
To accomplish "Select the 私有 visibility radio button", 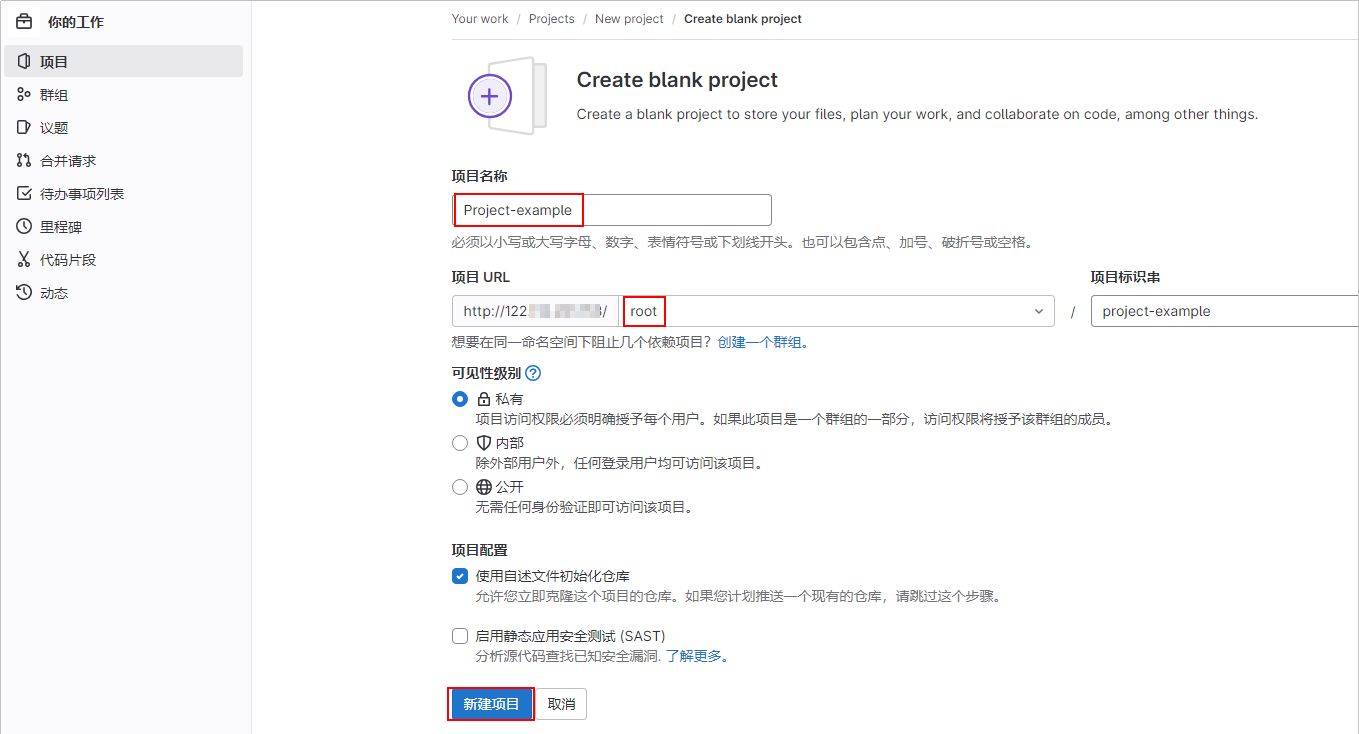I will 460,399.
